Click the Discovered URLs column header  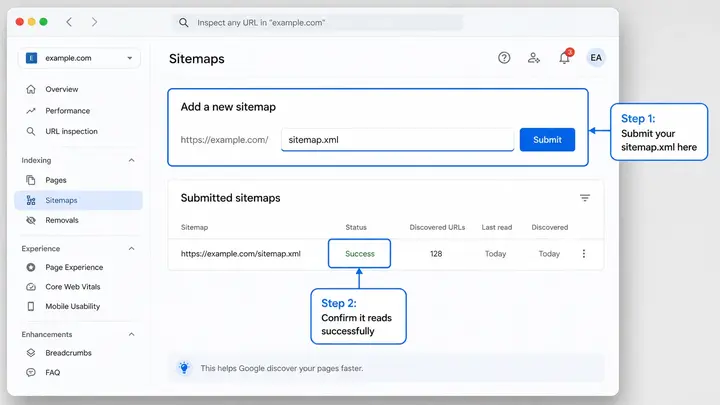tap(437, 227)
